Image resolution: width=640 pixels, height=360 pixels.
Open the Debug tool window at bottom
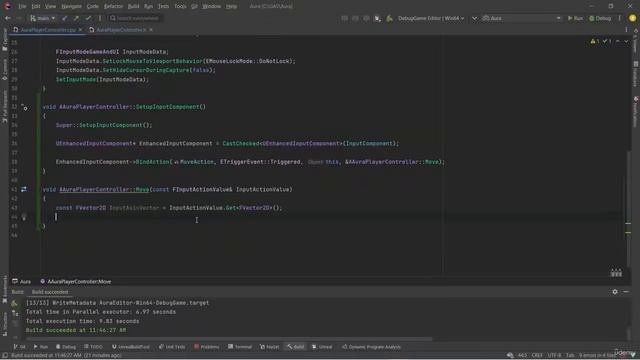click(66, 347)
